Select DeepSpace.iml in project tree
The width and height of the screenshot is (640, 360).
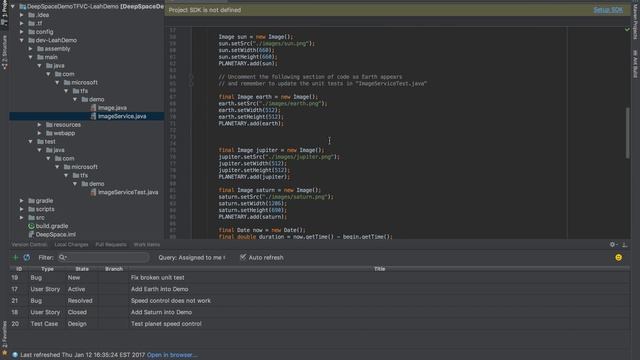[56, 234]
